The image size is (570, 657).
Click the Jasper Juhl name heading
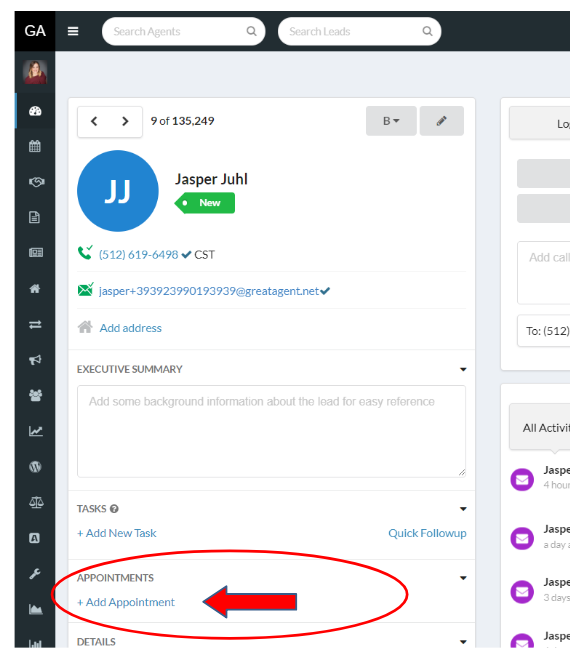click(211, 179)
